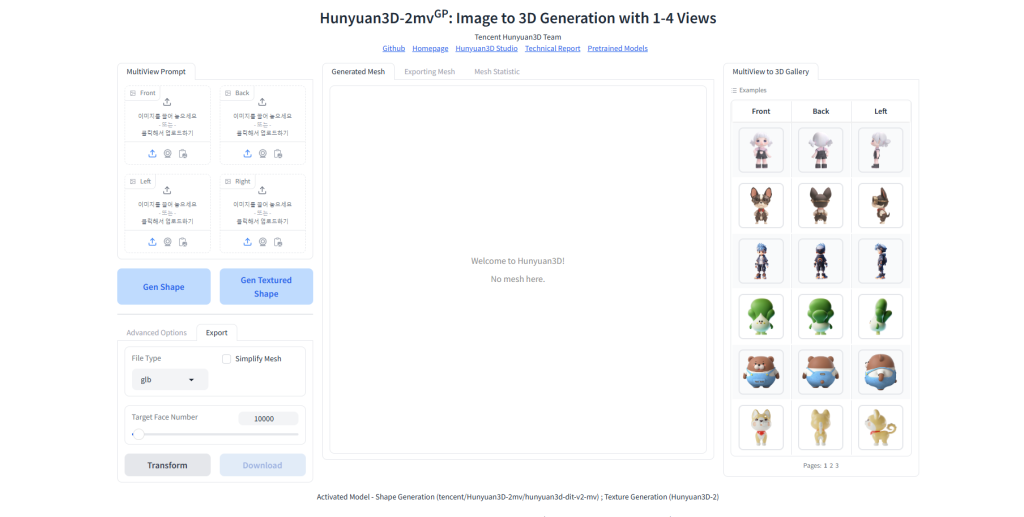Open the Technical Report link
The width and height of the screenshot is (1024, 517).
point(552,48)
